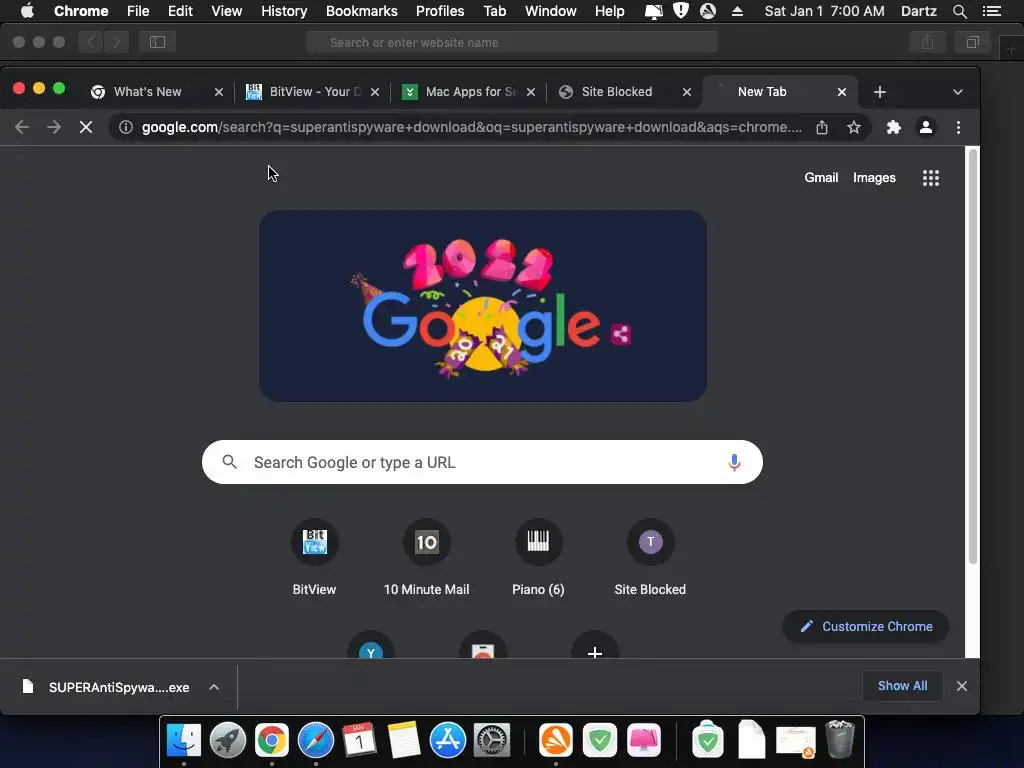View site information icon in address bar
The width and height of the screenshot is (1024, 768).
[x=125, y=127]
